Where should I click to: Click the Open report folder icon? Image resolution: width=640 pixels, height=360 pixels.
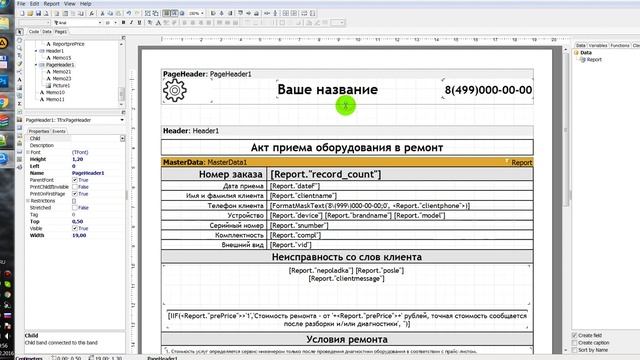pyautogui.click(x=30, y=13)
